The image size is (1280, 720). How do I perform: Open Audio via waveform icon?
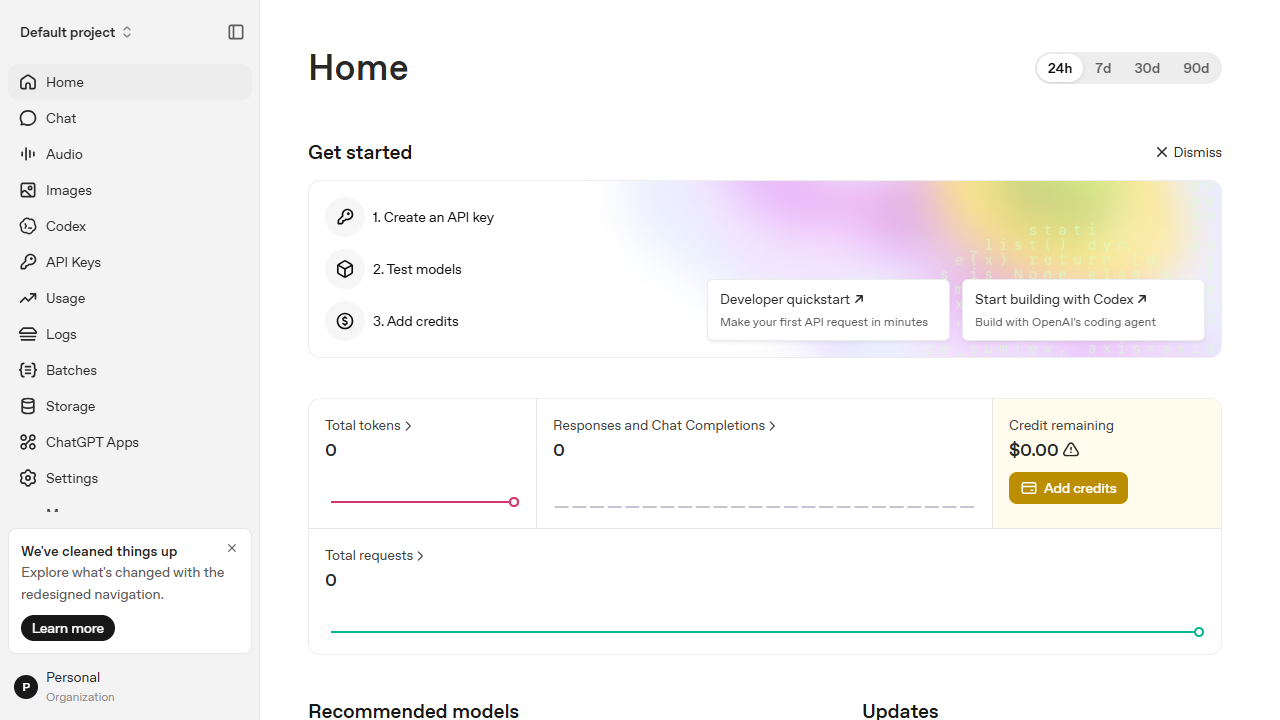tap(28, 154)
